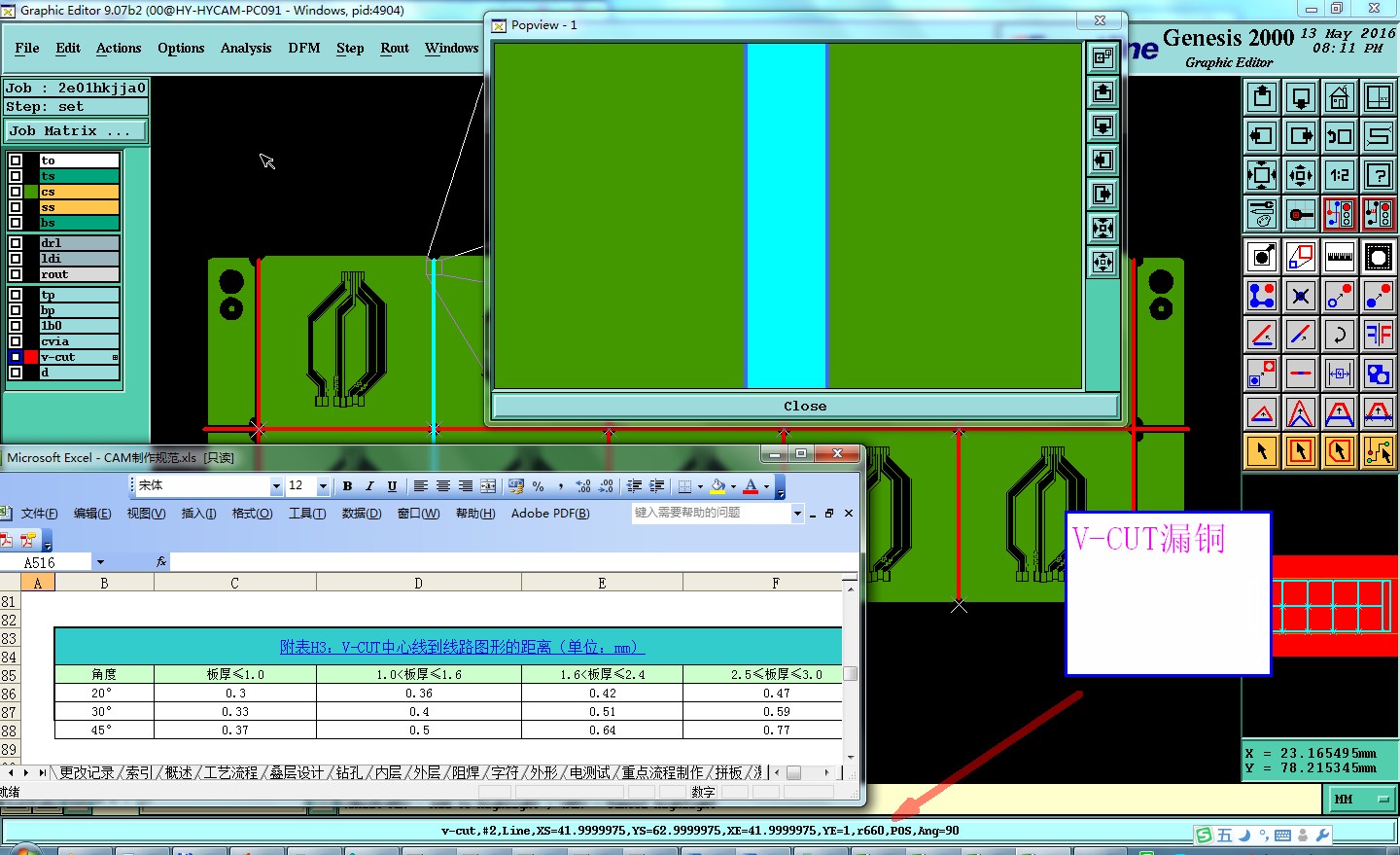Click Bold icon in Excel toolbar
Screen dimensions: 1400x855
tap(347, 485)
